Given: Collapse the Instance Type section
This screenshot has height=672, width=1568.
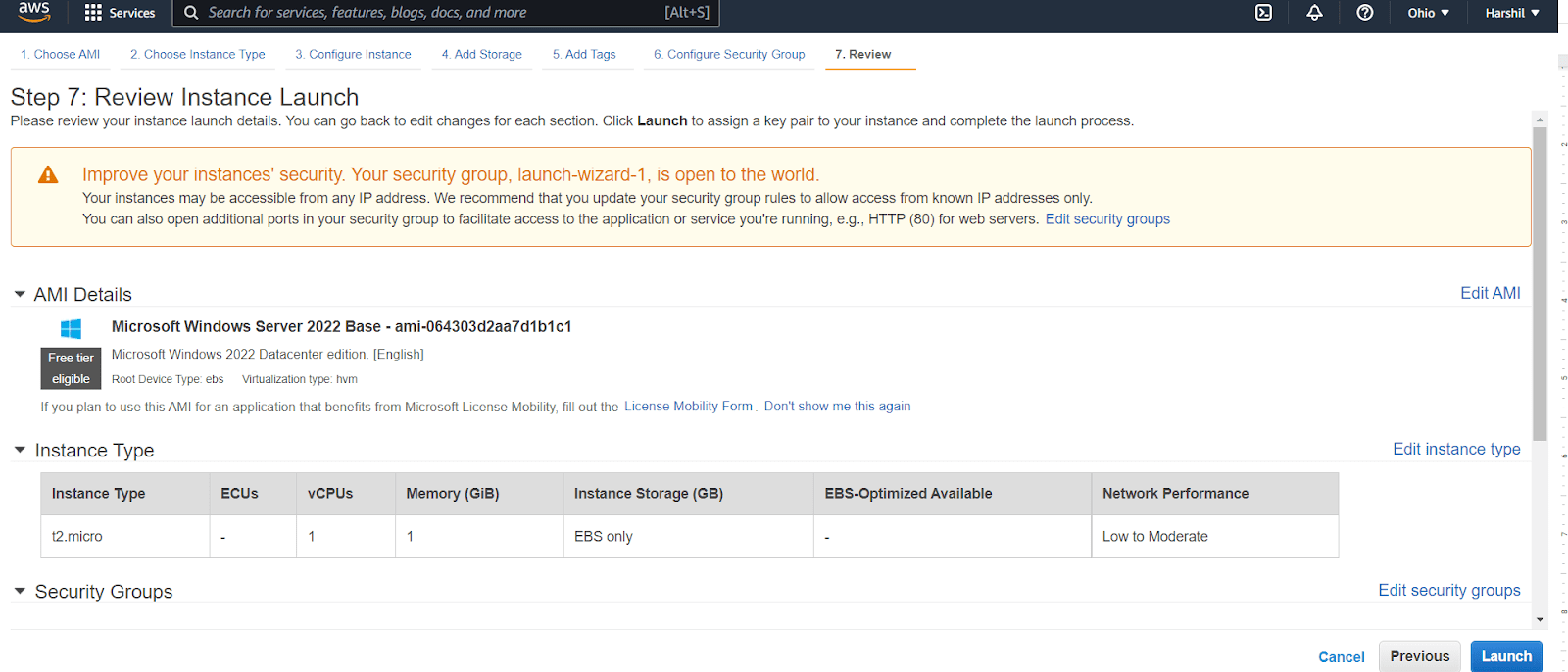Looking at the screenshot, I should click(20, 450).
